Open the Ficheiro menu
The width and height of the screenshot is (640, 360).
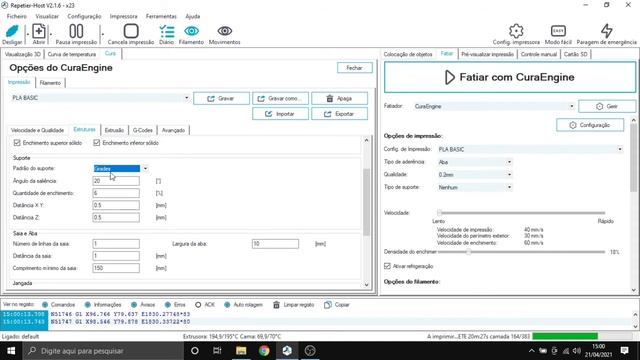17,16
